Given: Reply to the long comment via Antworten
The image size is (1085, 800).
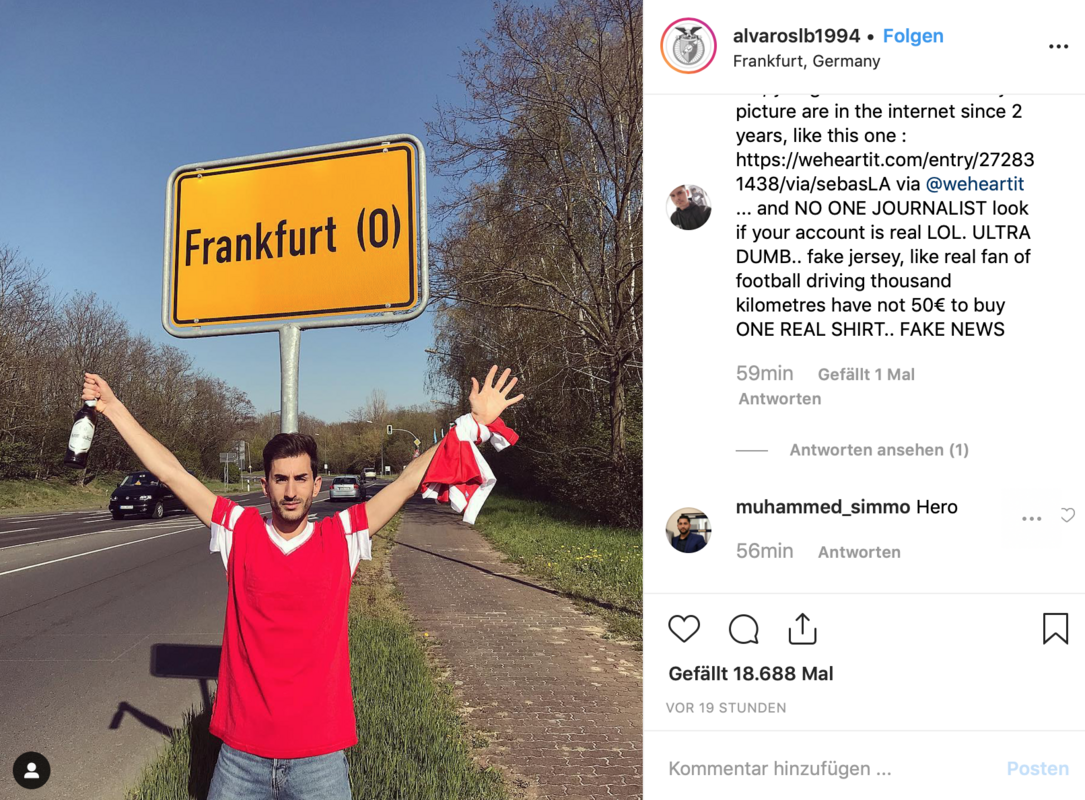Looking at the screenshot, I should pyautogui.click(x=779, y=399).
